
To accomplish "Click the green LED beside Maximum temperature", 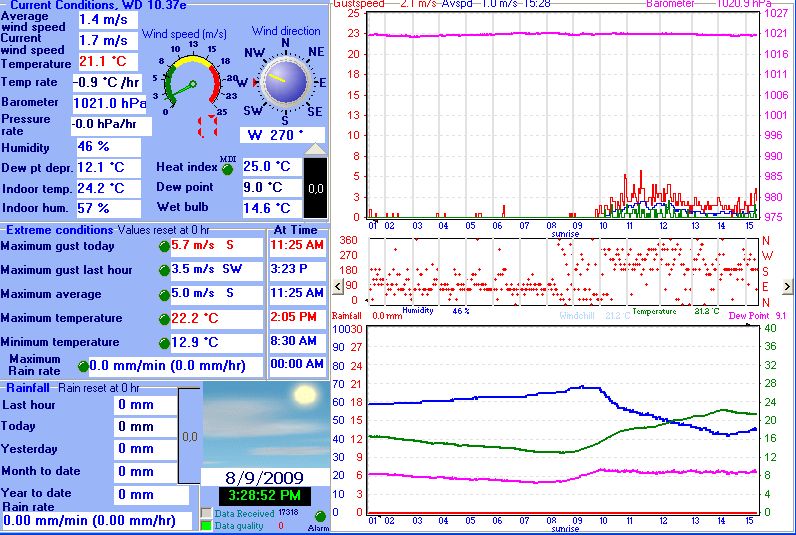I will click(x=164, y=318).
